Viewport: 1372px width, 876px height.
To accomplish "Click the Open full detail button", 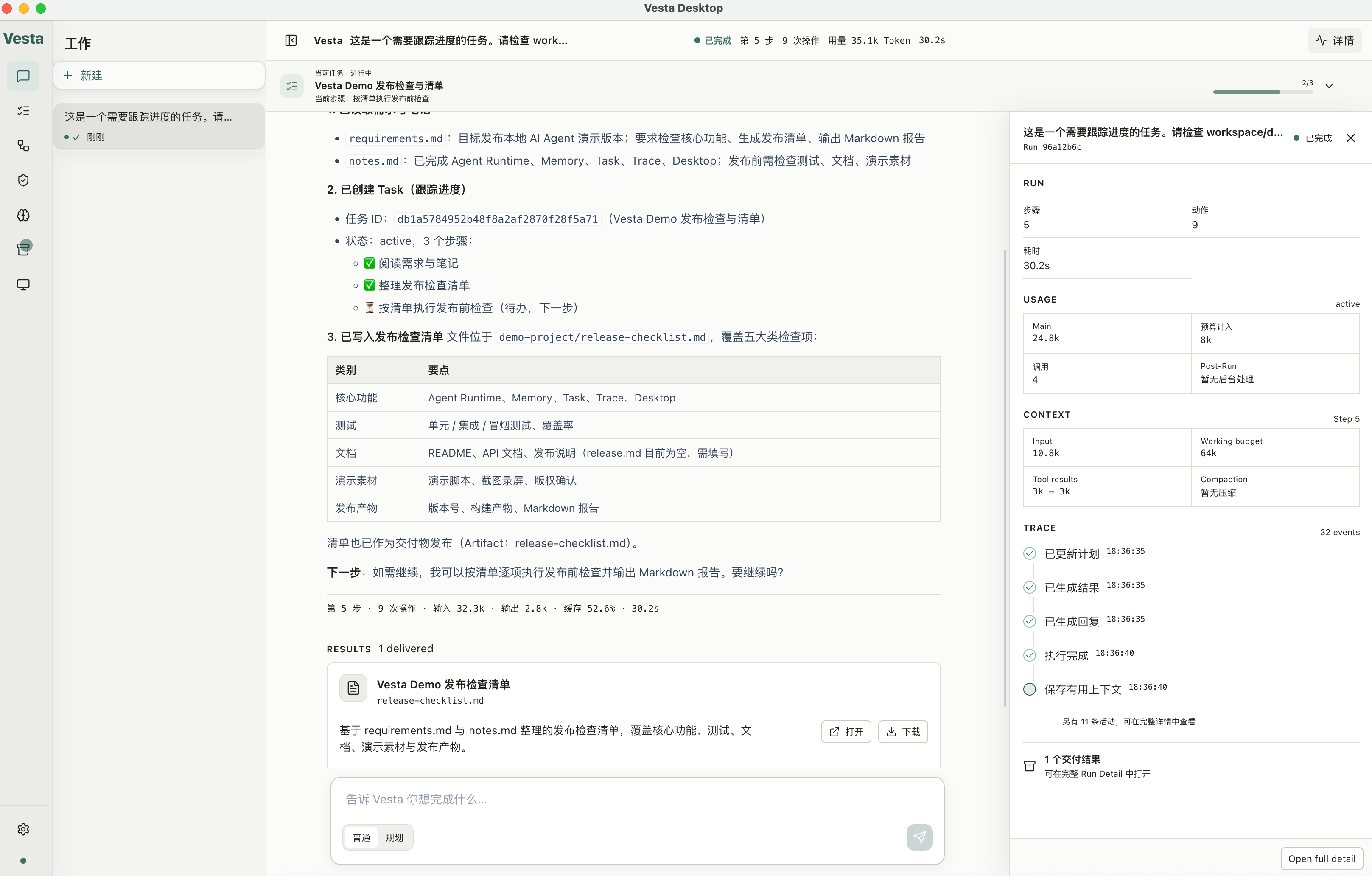I will [1322, 858].
